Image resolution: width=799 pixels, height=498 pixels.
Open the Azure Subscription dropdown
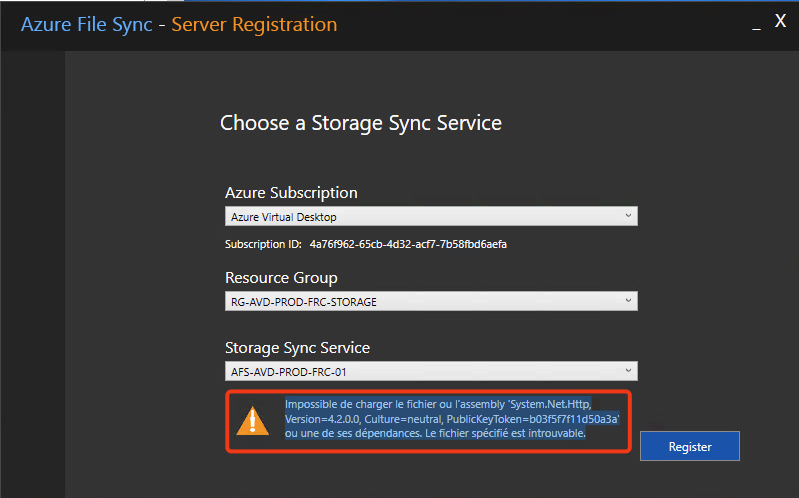[431, 216]
